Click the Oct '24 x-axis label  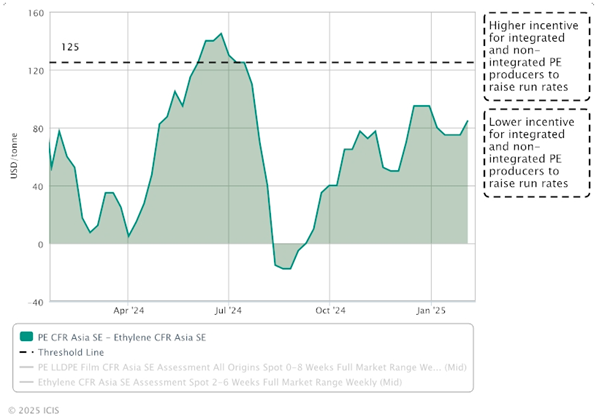[330, 312]
